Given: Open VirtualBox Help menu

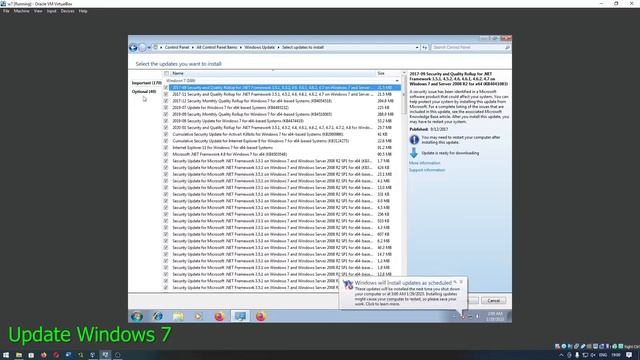Looking at the screenshot, I should coord(83,11).
